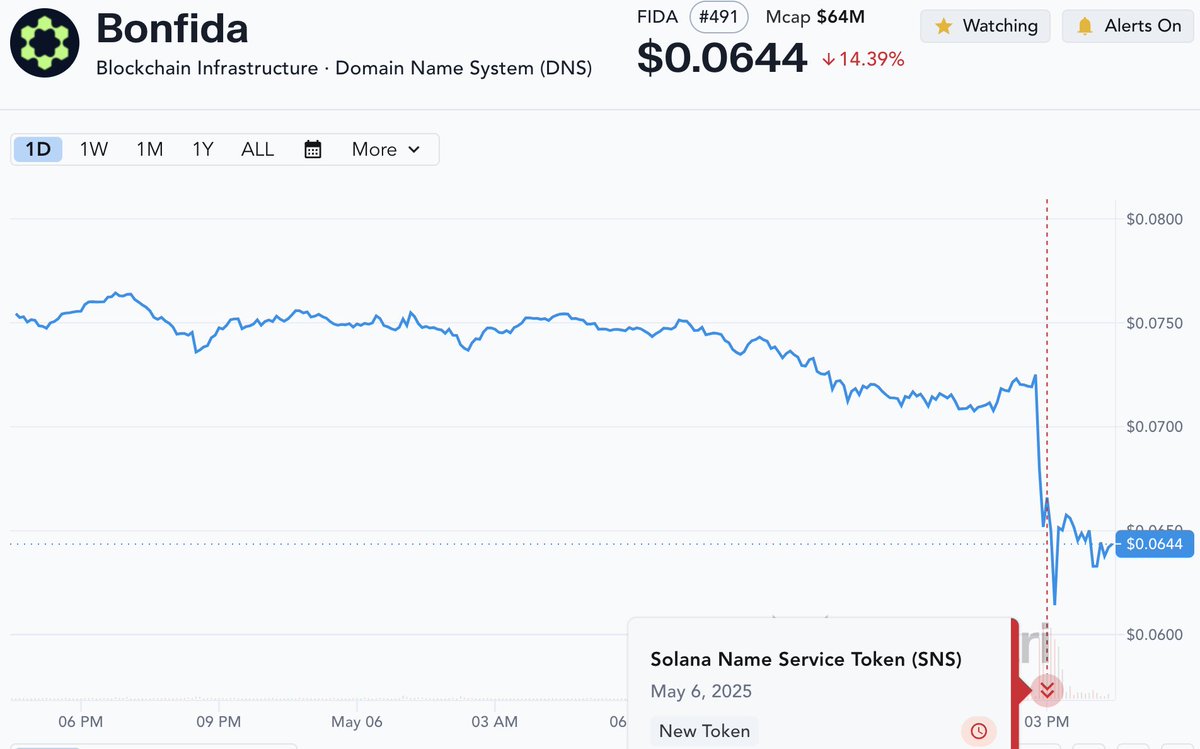The image size is (1200, 749).
Task: Click the Bonfida hexagon logo icon
Action: click(46, 44)
